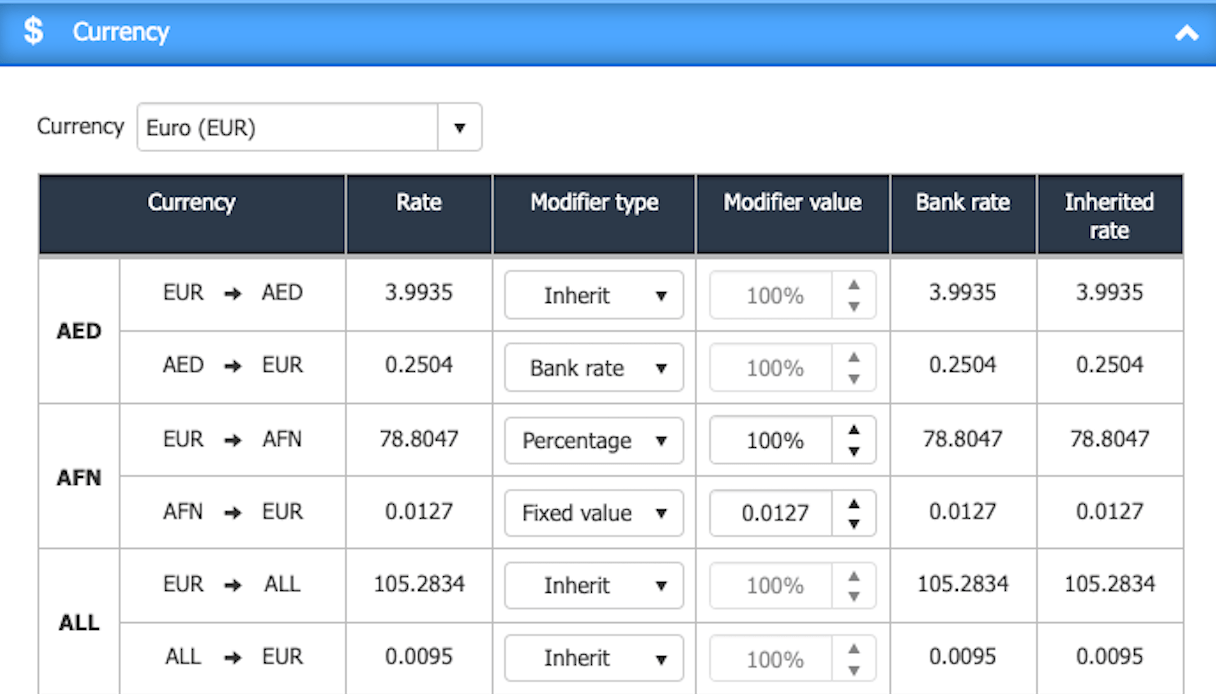The height and width of the screenshot is (694, 1216).
Task: Click the Modifier value column header
Action: click(793, 214)
